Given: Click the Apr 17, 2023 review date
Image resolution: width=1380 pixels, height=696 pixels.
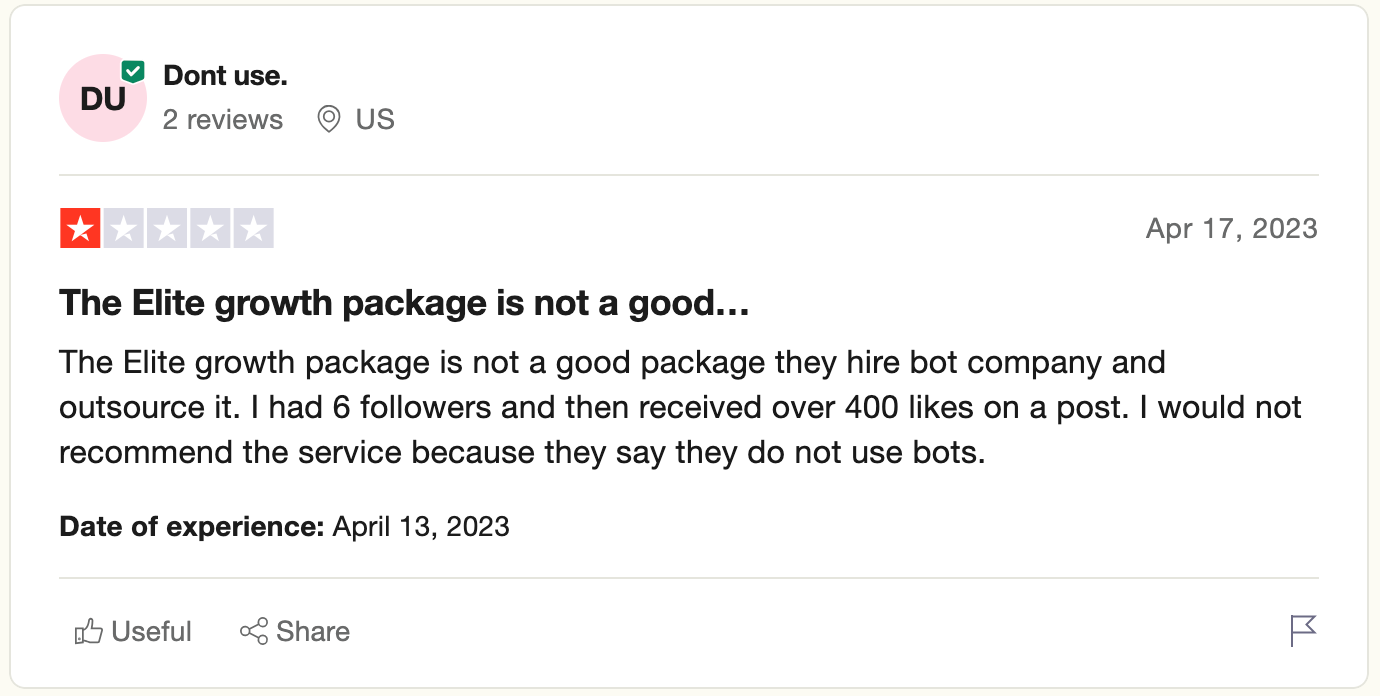Looking at the screenshot, I should [x=1232, y=229].
